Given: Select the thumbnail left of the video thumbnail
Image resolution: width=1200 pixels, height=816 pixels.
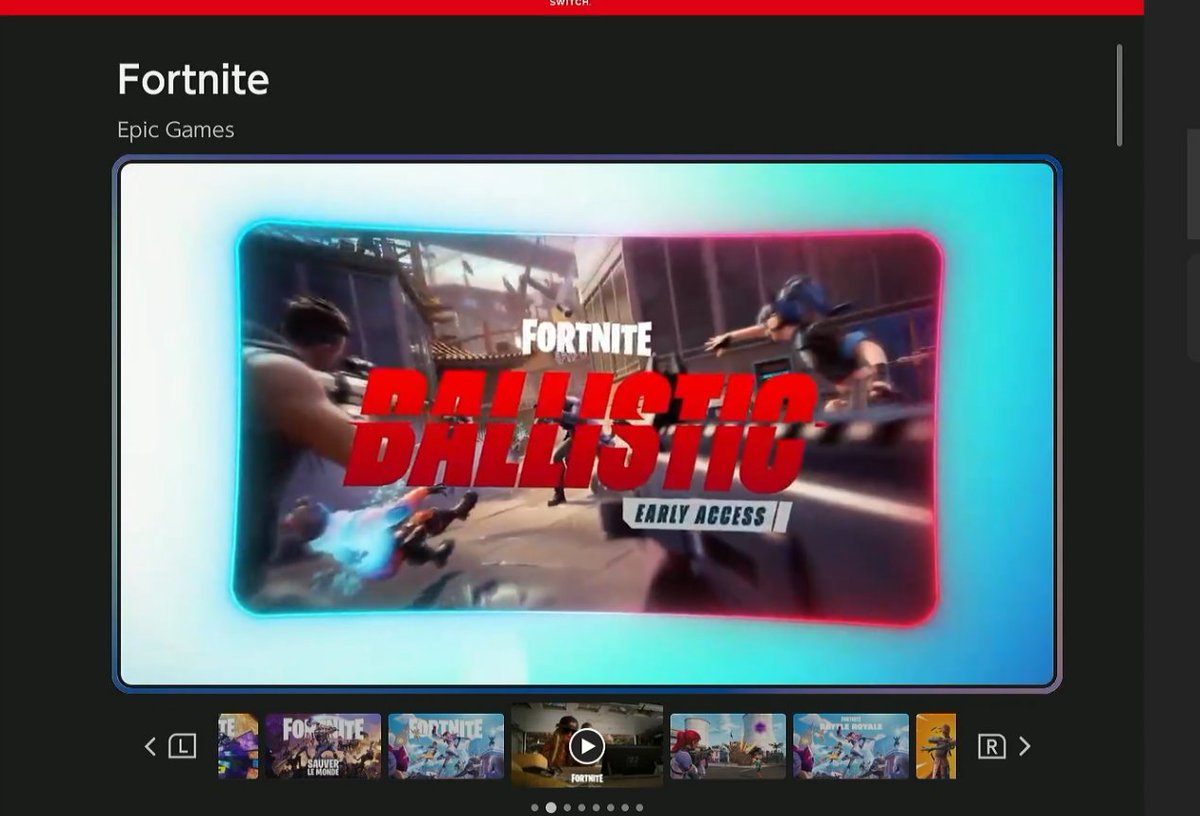Looking at the screenshot, I should (x=446, y=746).
